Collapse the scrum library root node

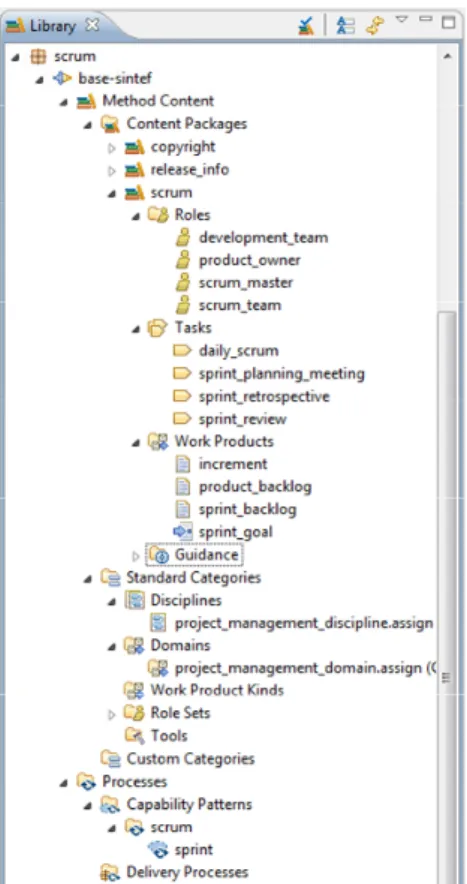pos(16,57)
